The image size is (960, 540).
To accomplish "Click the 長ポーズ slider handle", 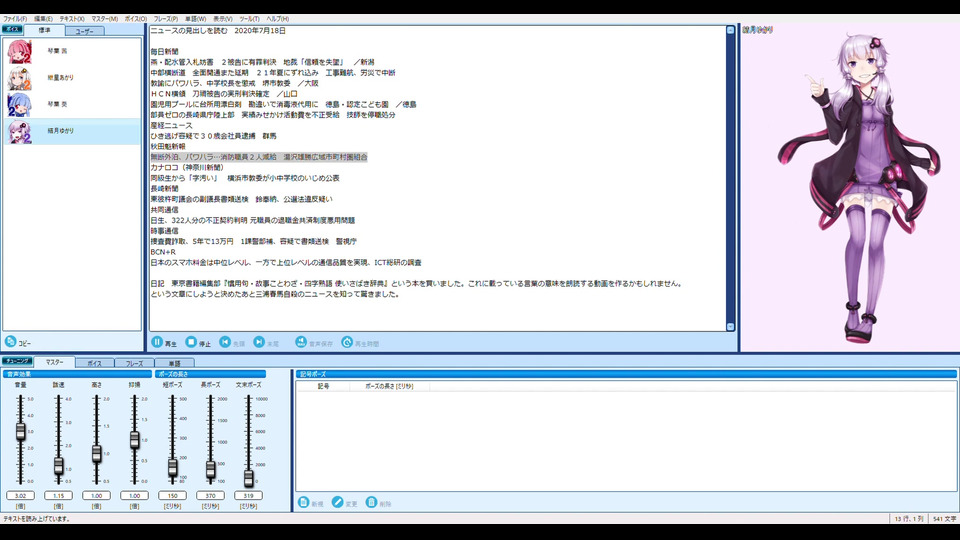I will pos(211,470).
